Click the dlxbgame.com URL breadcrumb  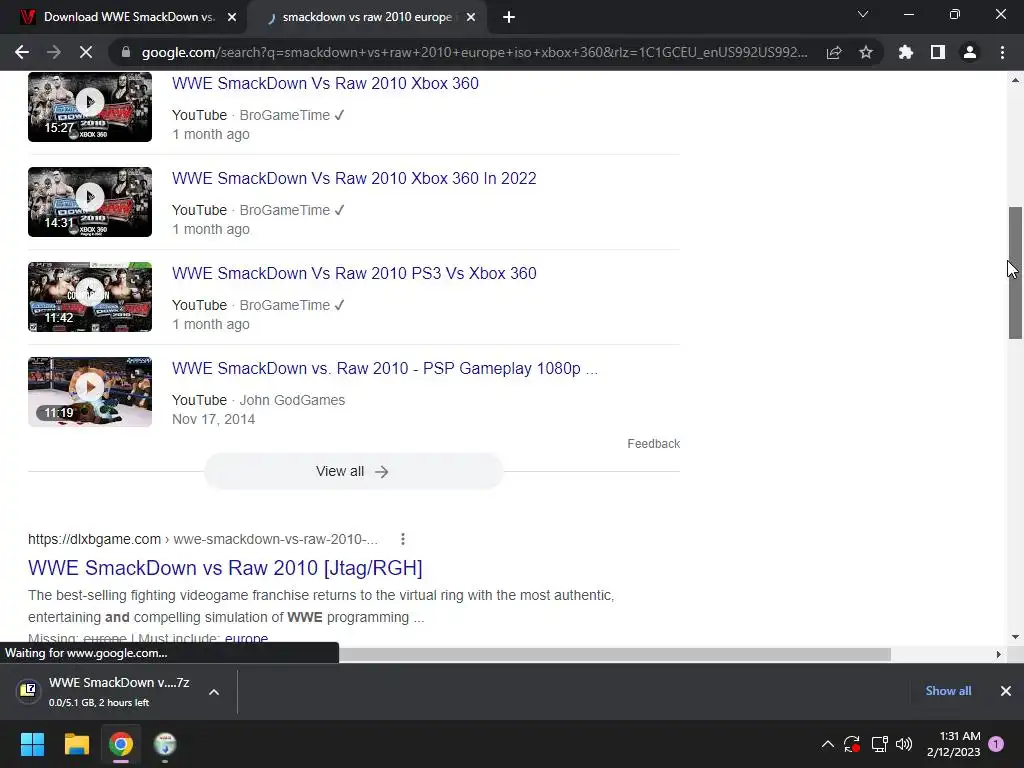pyautogui.click(x=203, y=539)
